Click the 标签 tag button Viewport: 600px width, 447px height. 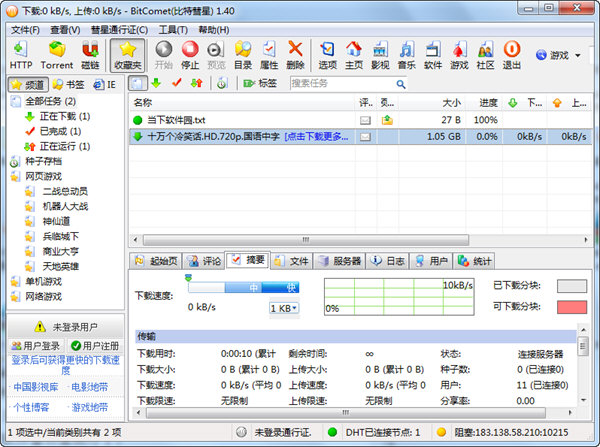[x=260, y=83]
